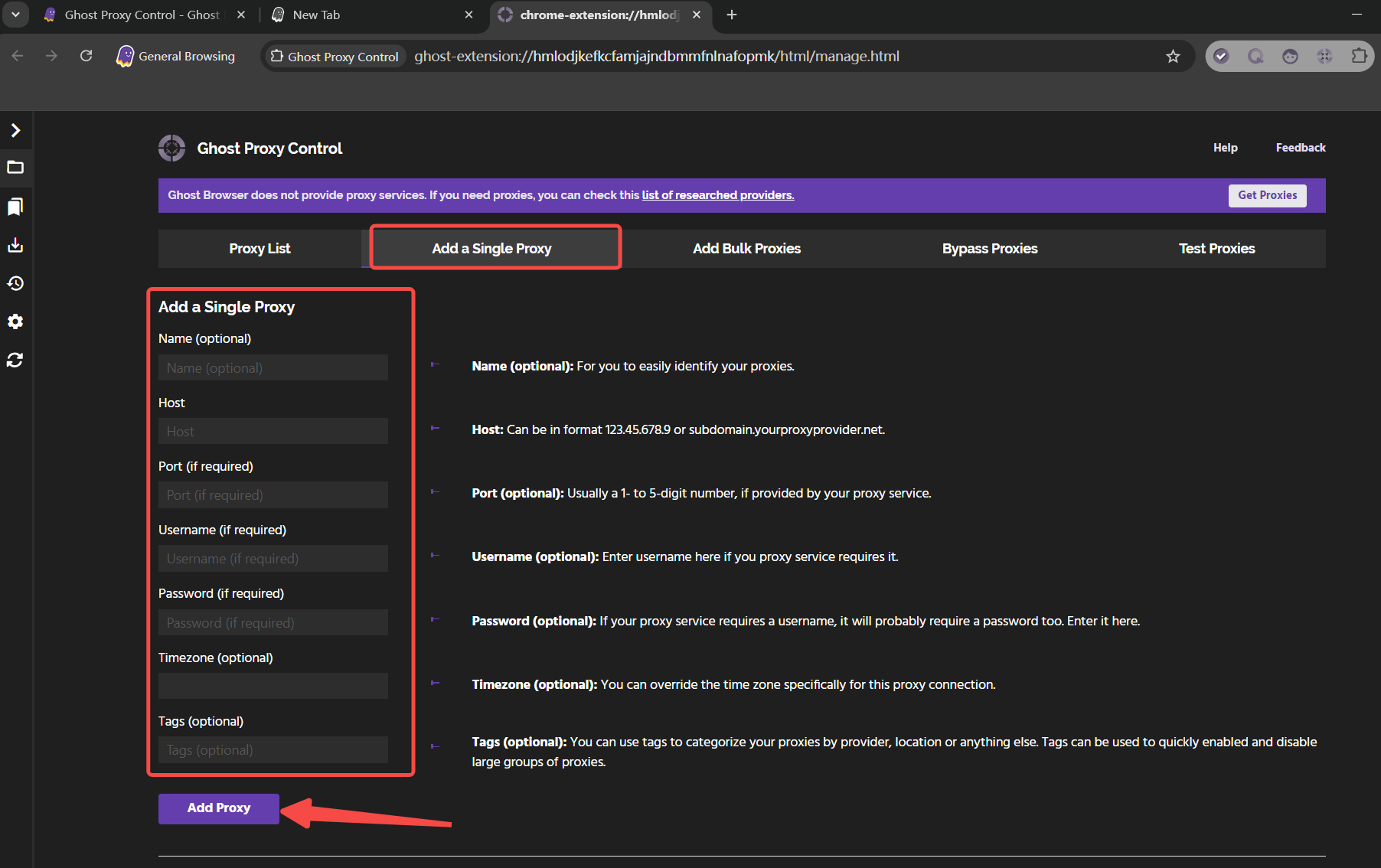Reload the current page
Screen dimensions: 1381x868
pyautogui.click(x=86, y=56)
